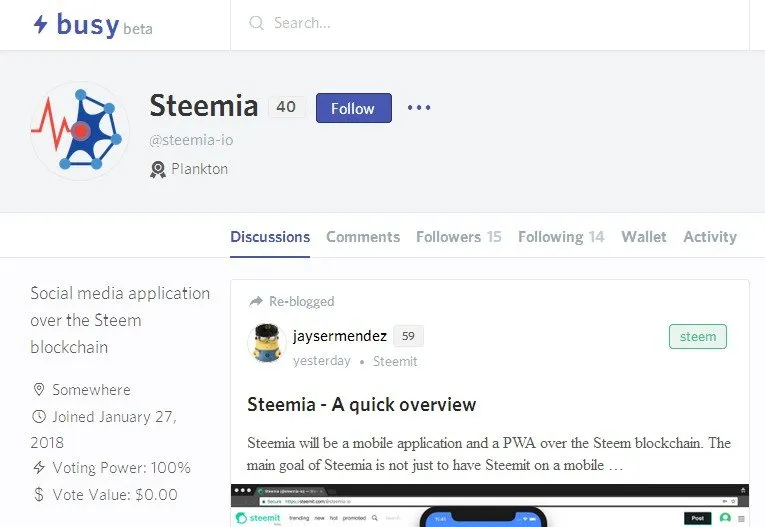765x527 pixels.
Task: Click the joined date clock icon
Action: pos(39,417)
